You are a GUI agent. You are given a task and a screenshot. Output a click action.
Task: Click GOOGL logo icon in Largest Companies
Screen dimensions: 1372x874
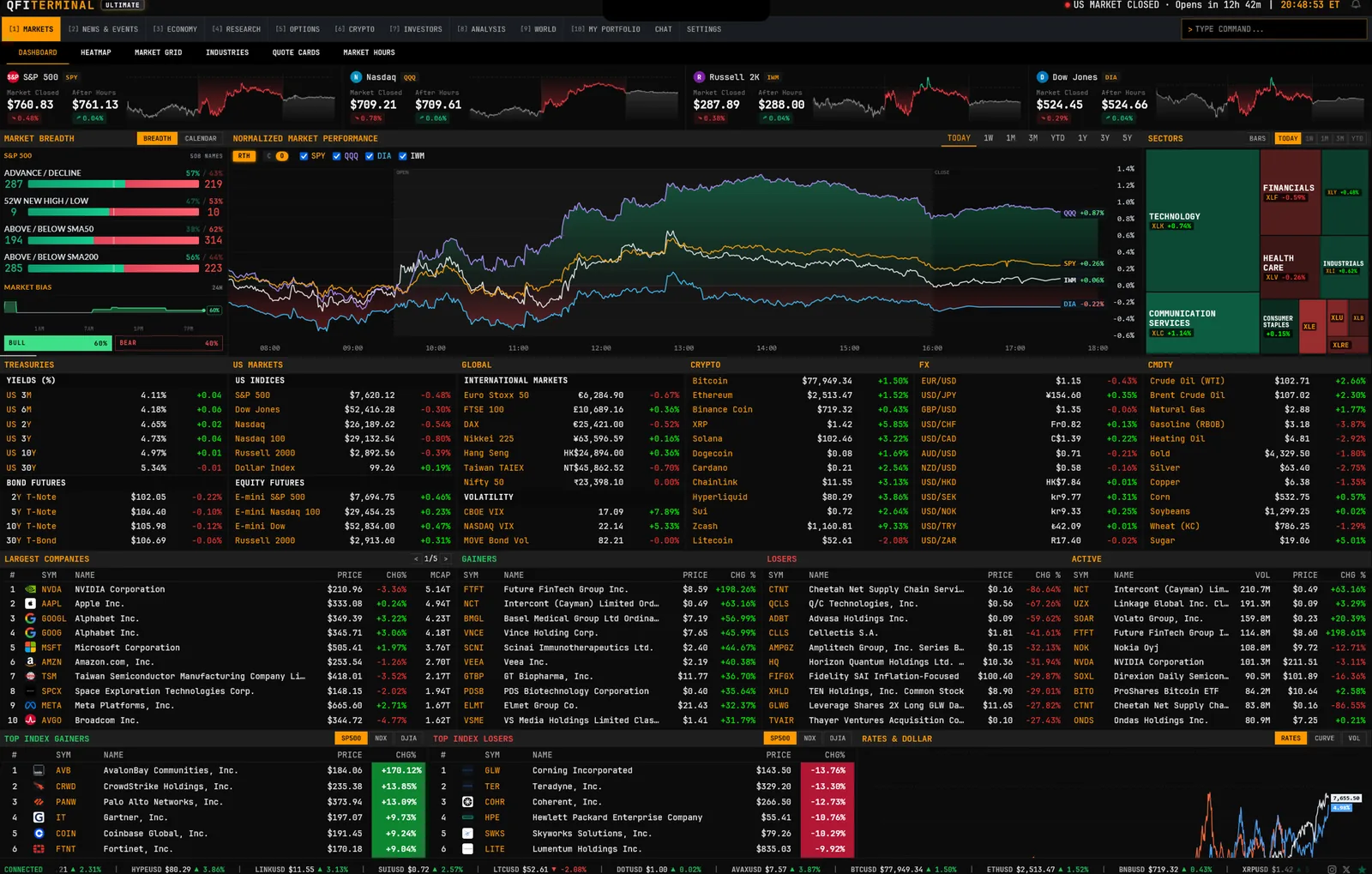click(30, 618)
